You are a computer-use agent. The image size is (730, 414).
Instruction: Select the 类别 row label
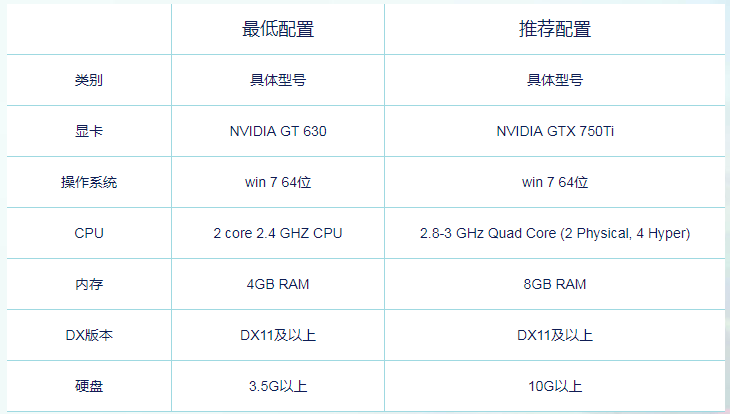[x=89, y=80]
